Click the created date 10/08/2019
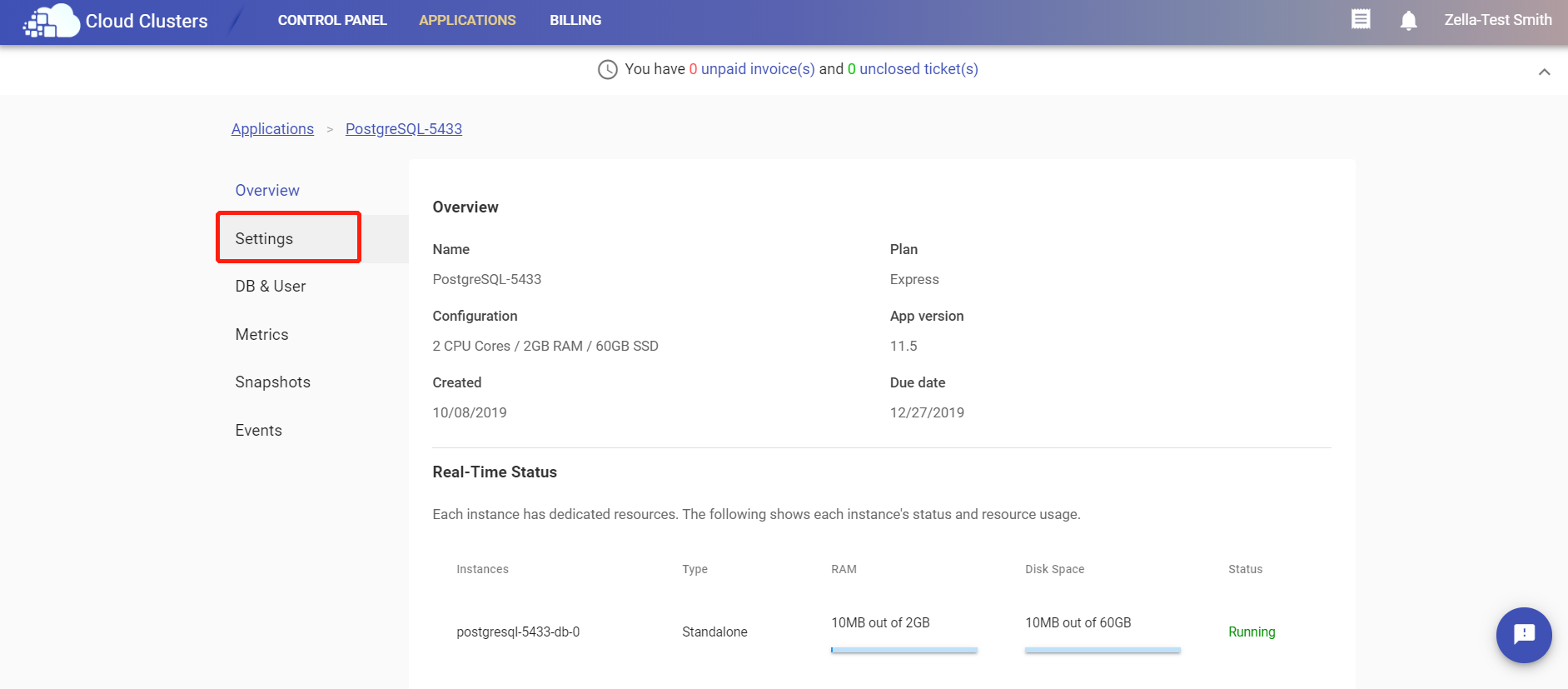The height and width of the screenshot is (689, 1568). click(470, 413)
